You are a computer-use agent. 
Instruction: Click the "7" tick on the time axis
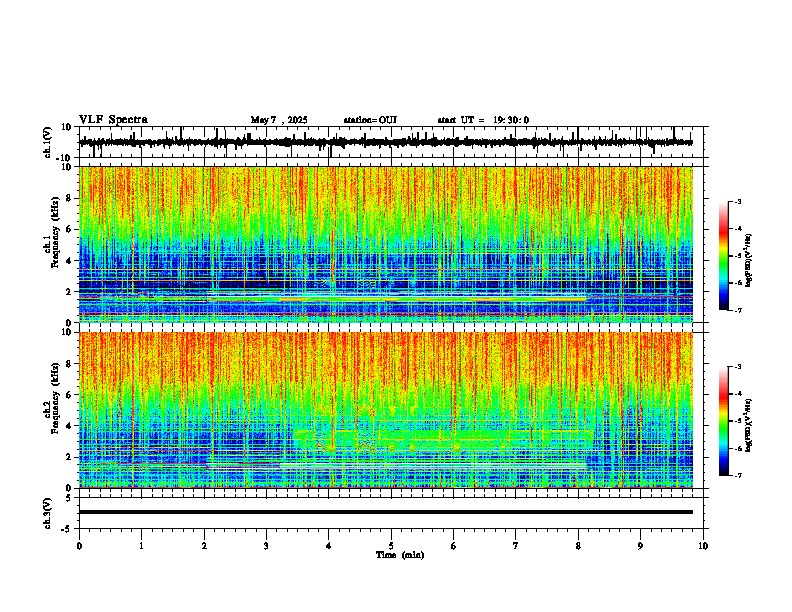coord(516,546)
